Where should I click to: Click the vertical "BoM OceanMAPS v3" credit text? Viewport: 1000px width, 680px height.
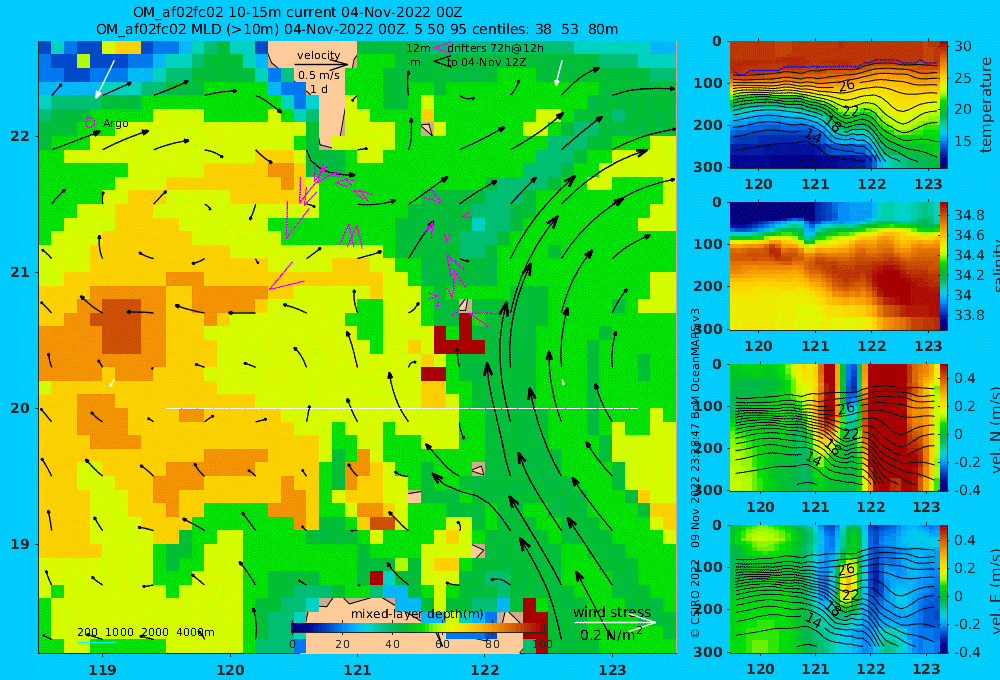(x=696, y=364)
